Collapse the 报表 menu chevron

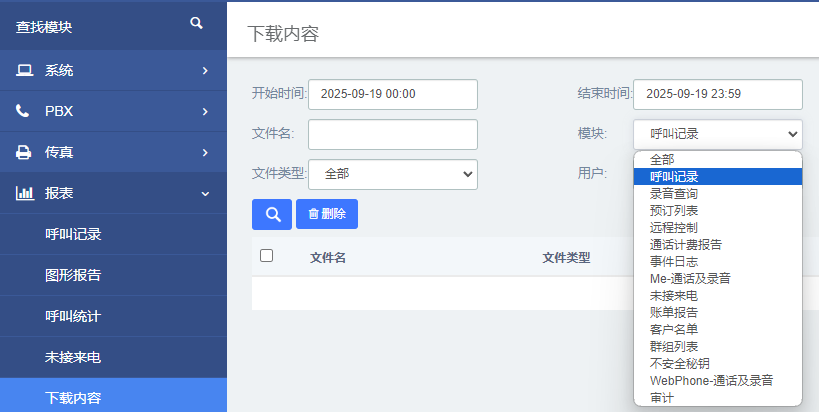204,194
